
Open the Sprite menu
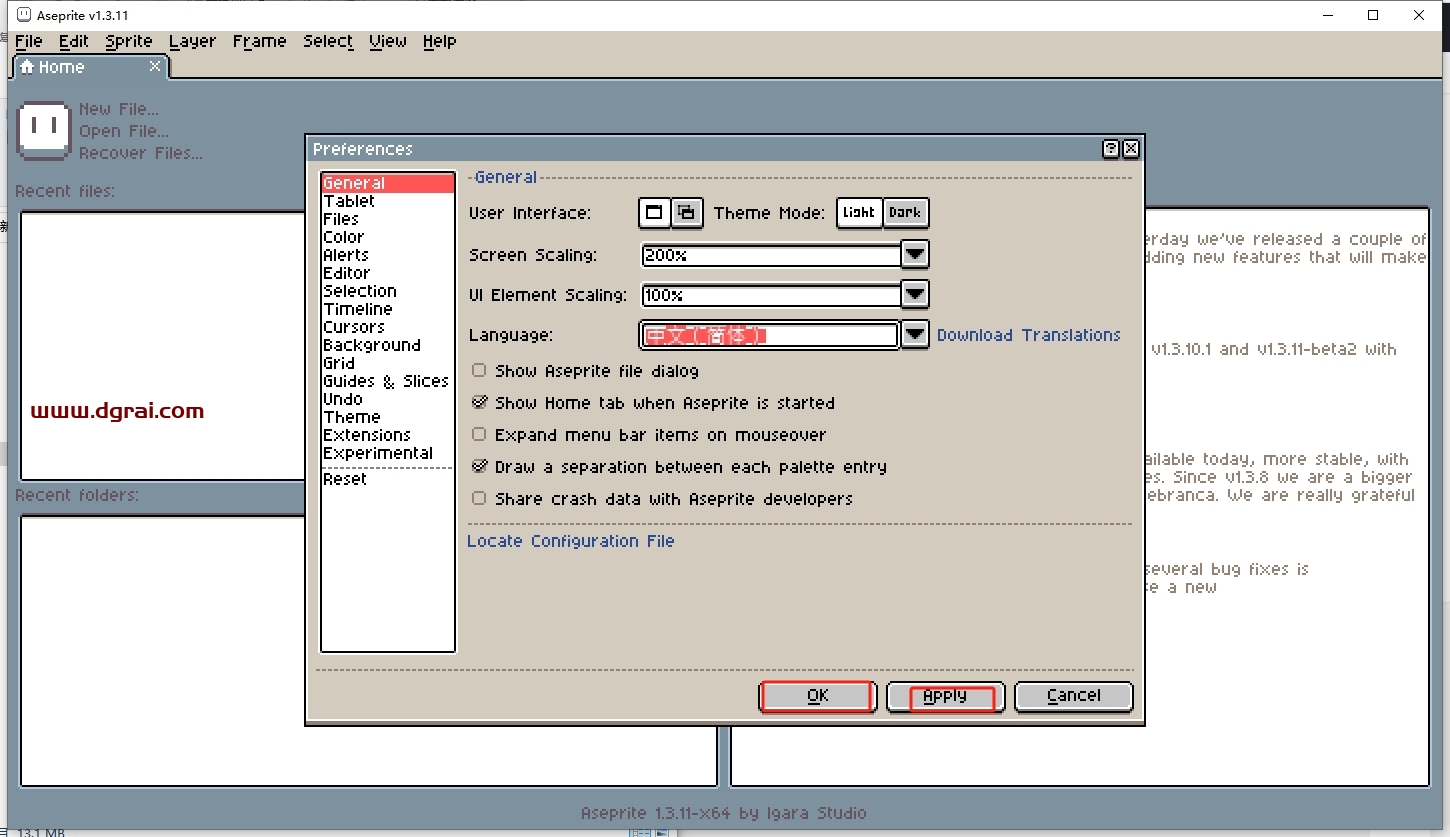pos(129,41)
